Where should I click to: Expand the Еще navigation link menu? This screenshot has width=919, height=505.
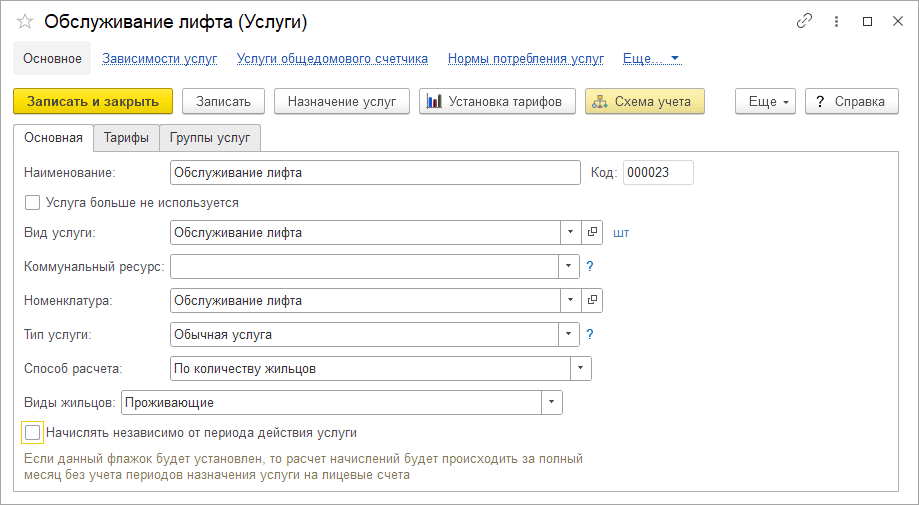652,59
